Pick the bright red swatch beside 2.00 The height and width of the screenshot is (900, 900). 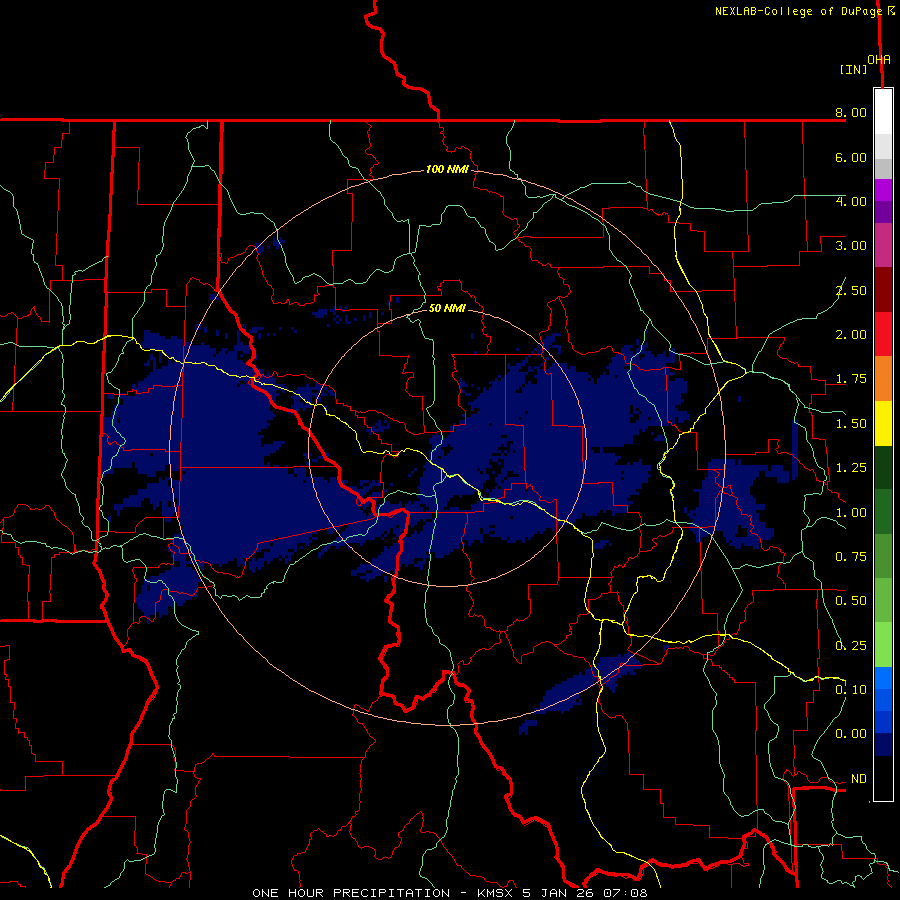tap(883, 334)
